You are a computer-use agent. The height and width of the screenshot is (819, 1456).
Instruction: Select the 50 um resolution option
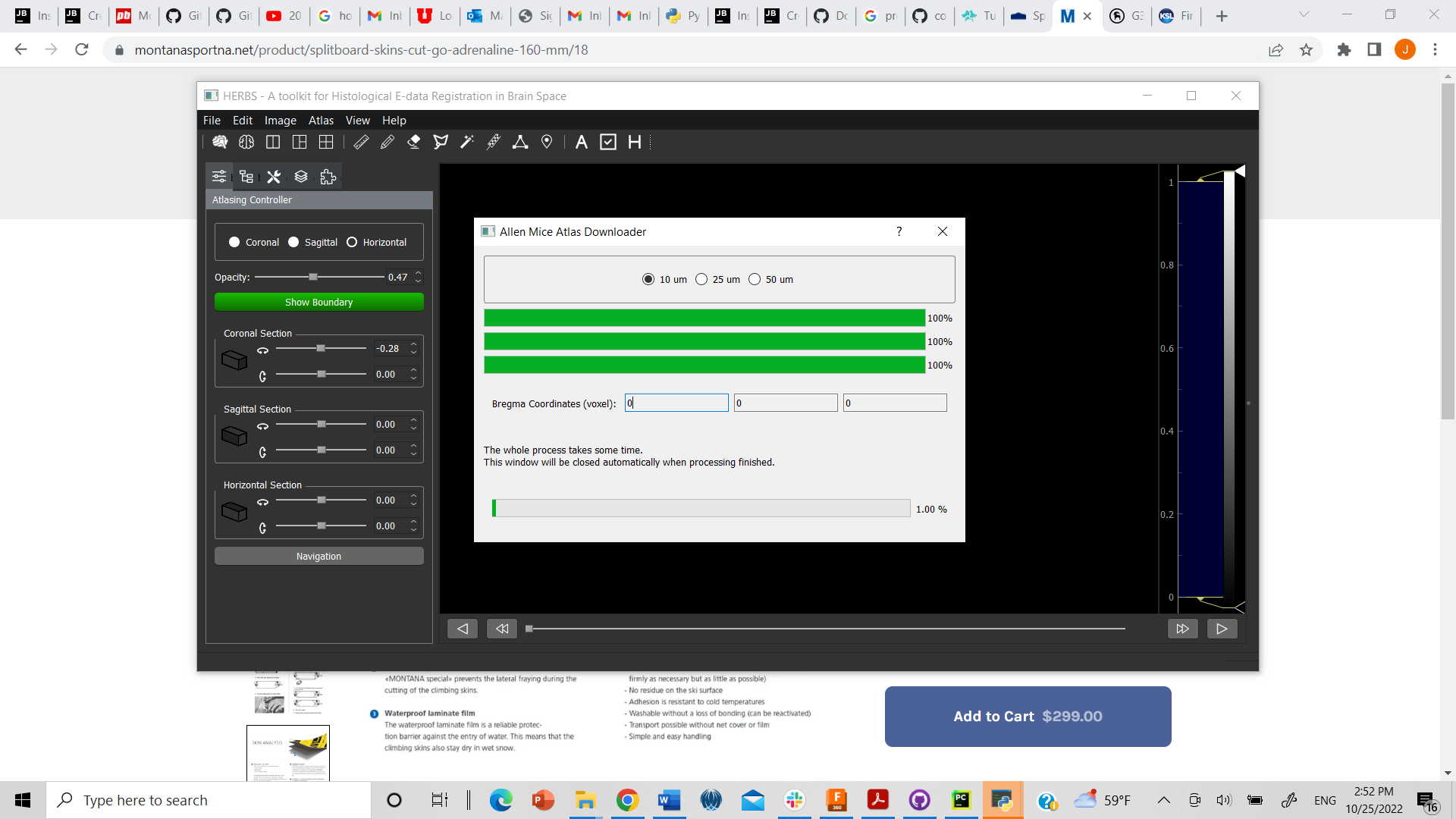pos(755,279)
